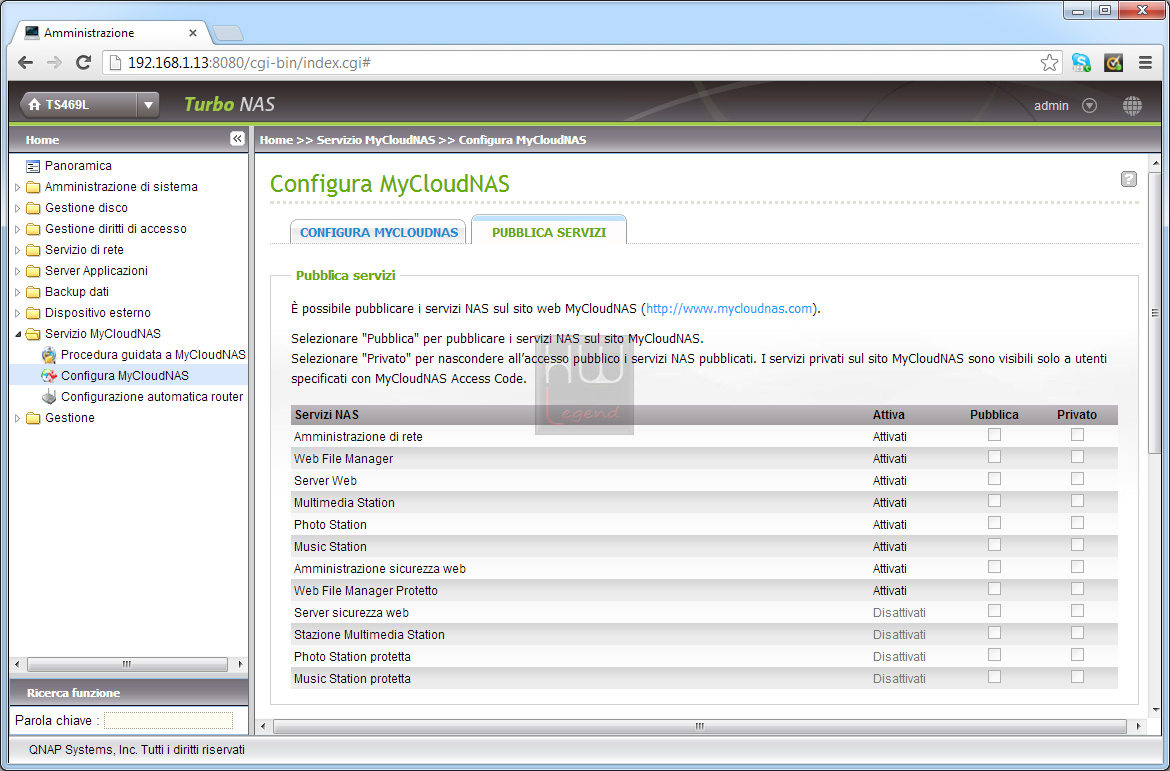1170x771 pixels.
Task: Click Servizio MyCloudNAS in the breadcrumb
Action: (376, 140)
